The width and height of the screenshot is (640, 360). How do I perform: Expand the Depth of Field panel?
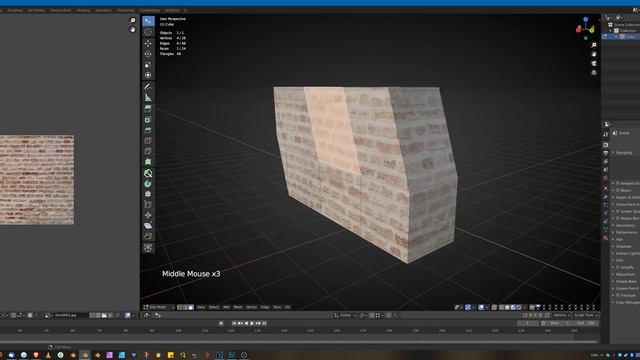click(626, 197)
